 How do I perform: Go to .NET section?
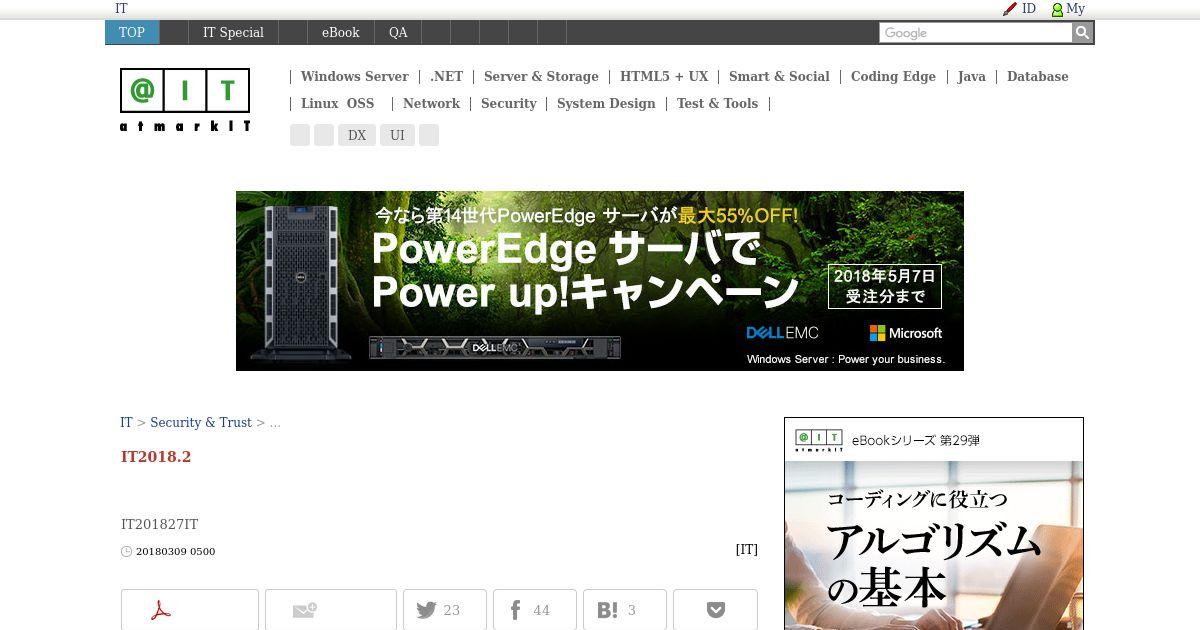click(446, 76)
